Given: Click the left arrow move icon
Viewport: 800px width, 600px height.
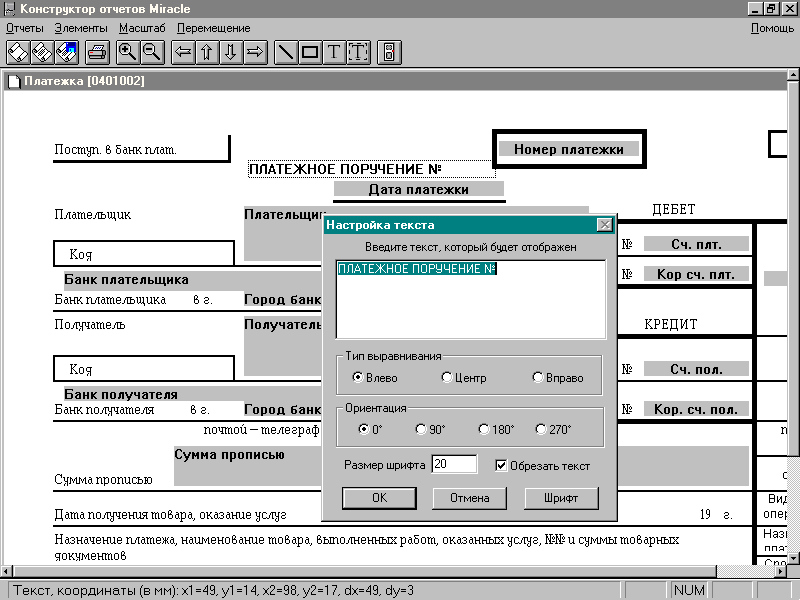Looking at the screenshot, I should point(183,51).
